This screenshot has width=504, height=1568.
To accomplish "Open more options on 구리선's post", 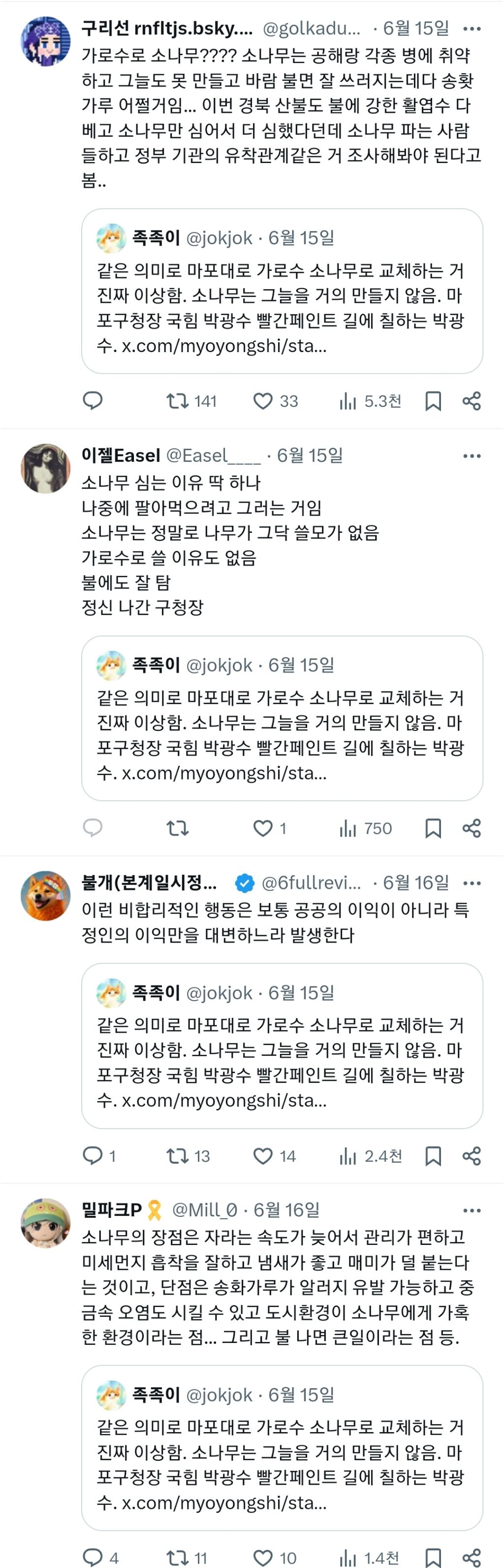I will [x=472, y=29].
